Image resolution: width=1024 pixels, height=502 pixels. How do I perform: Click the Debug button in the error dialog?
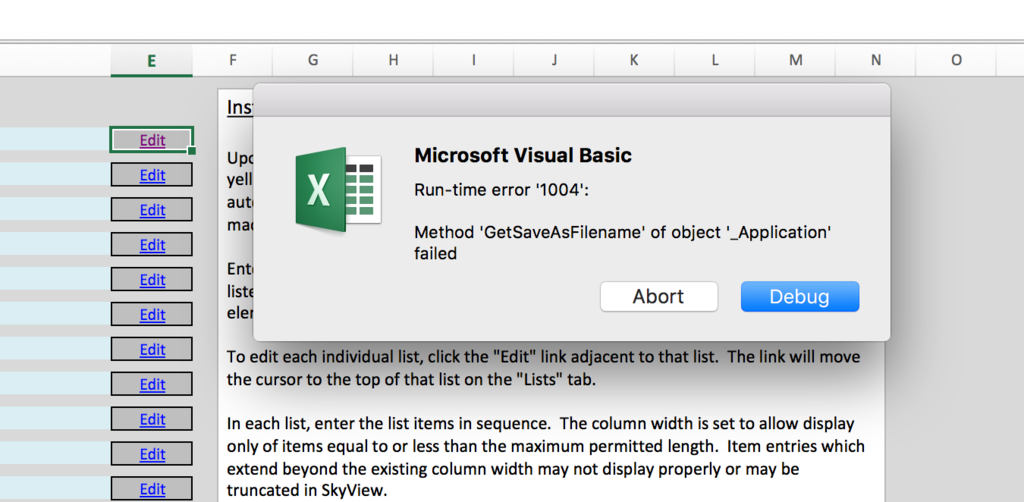click(799, 296)
